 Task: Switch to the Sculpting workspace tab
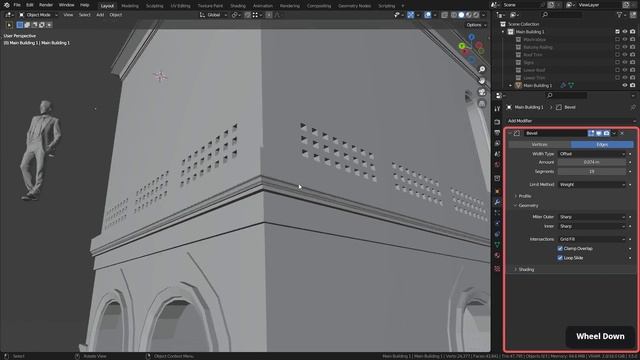155,6
